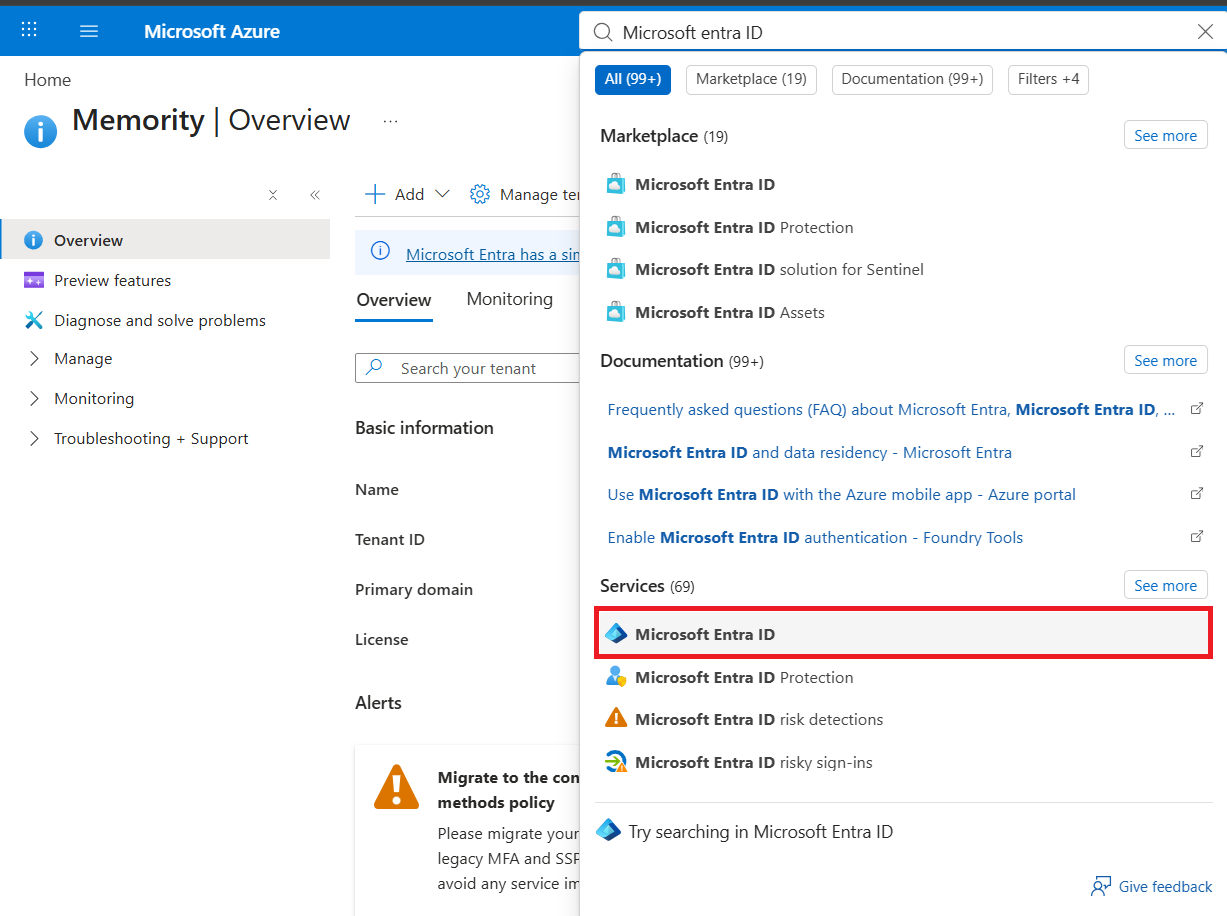The width and height of the screenshot is (1227, 916).
Task: Open the ellipsis more options next to Overview
Action: pyautogui.click(x=390, y=121)
